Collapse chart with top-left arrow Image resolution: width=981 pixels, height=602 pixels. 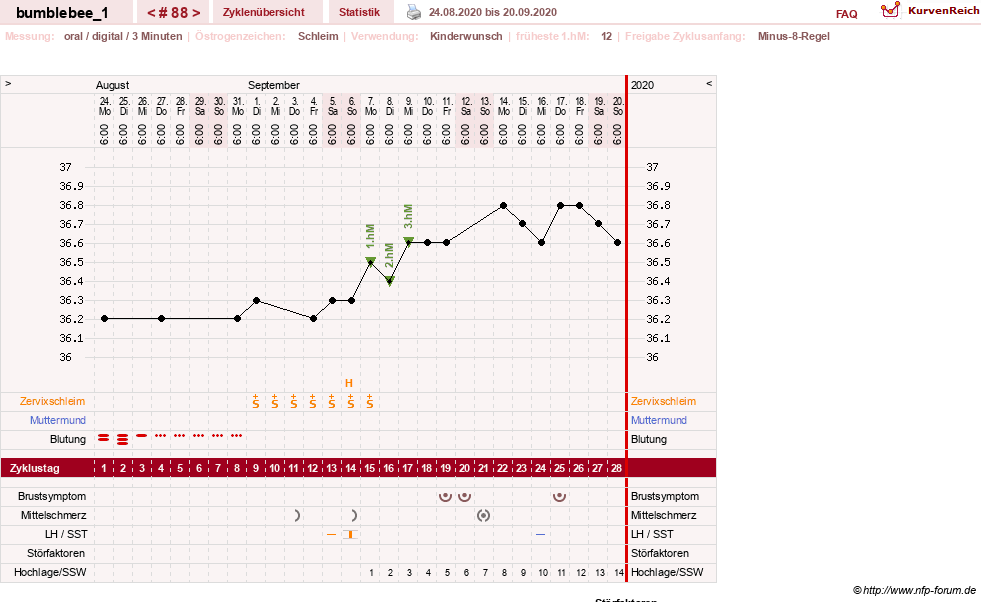pos(8,83)
